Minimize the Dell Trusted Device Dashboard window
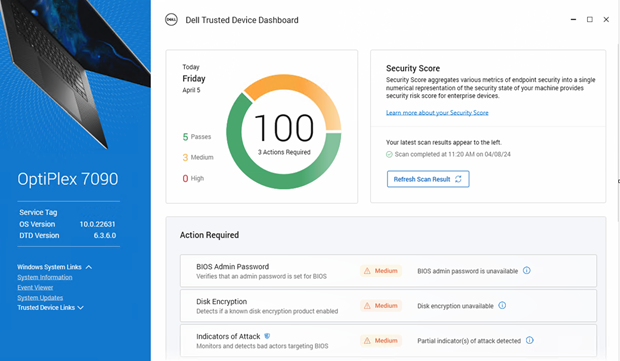This screenshot has width=620, height=361. tap(573, 19)
